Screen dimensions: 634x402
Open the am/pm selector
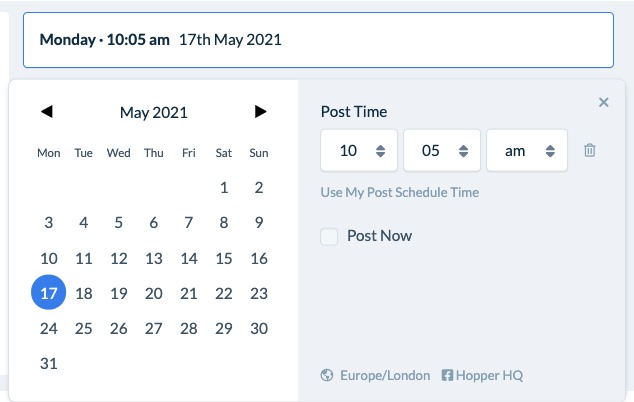coord(527,150)
